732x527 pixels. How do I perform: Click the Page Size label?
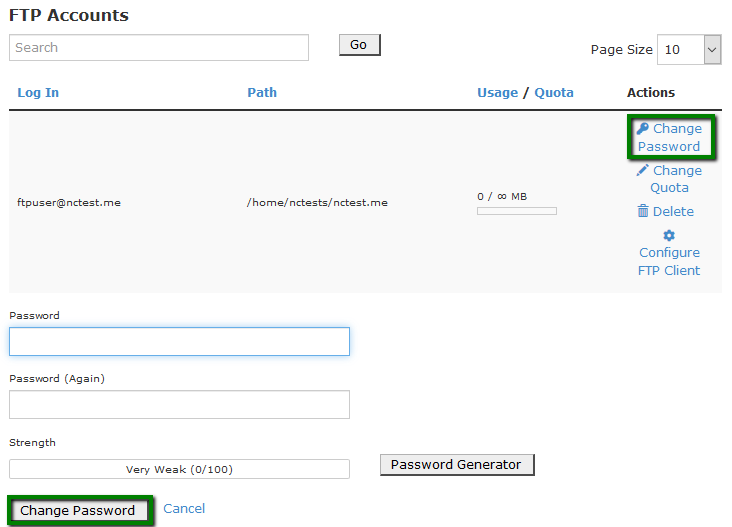621,49
